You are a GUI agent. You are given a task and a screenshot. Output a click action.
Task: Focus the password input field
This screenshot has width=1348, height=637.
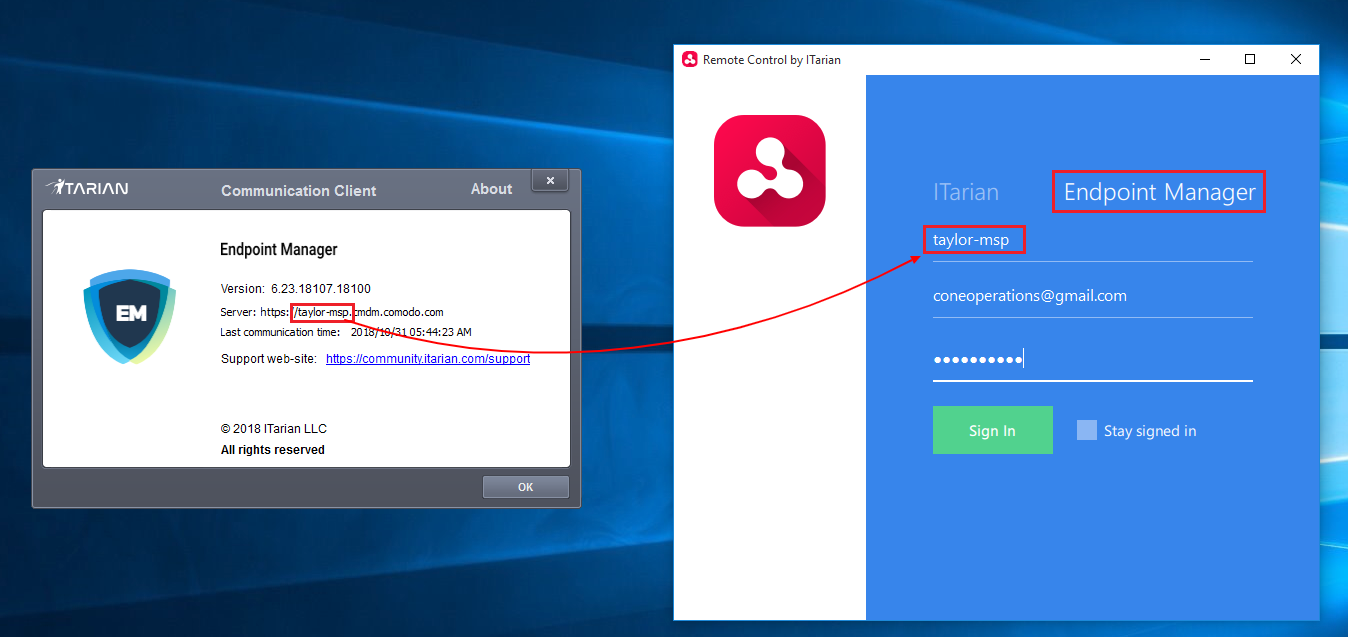pyautogui.click(x=1093, y=360)
